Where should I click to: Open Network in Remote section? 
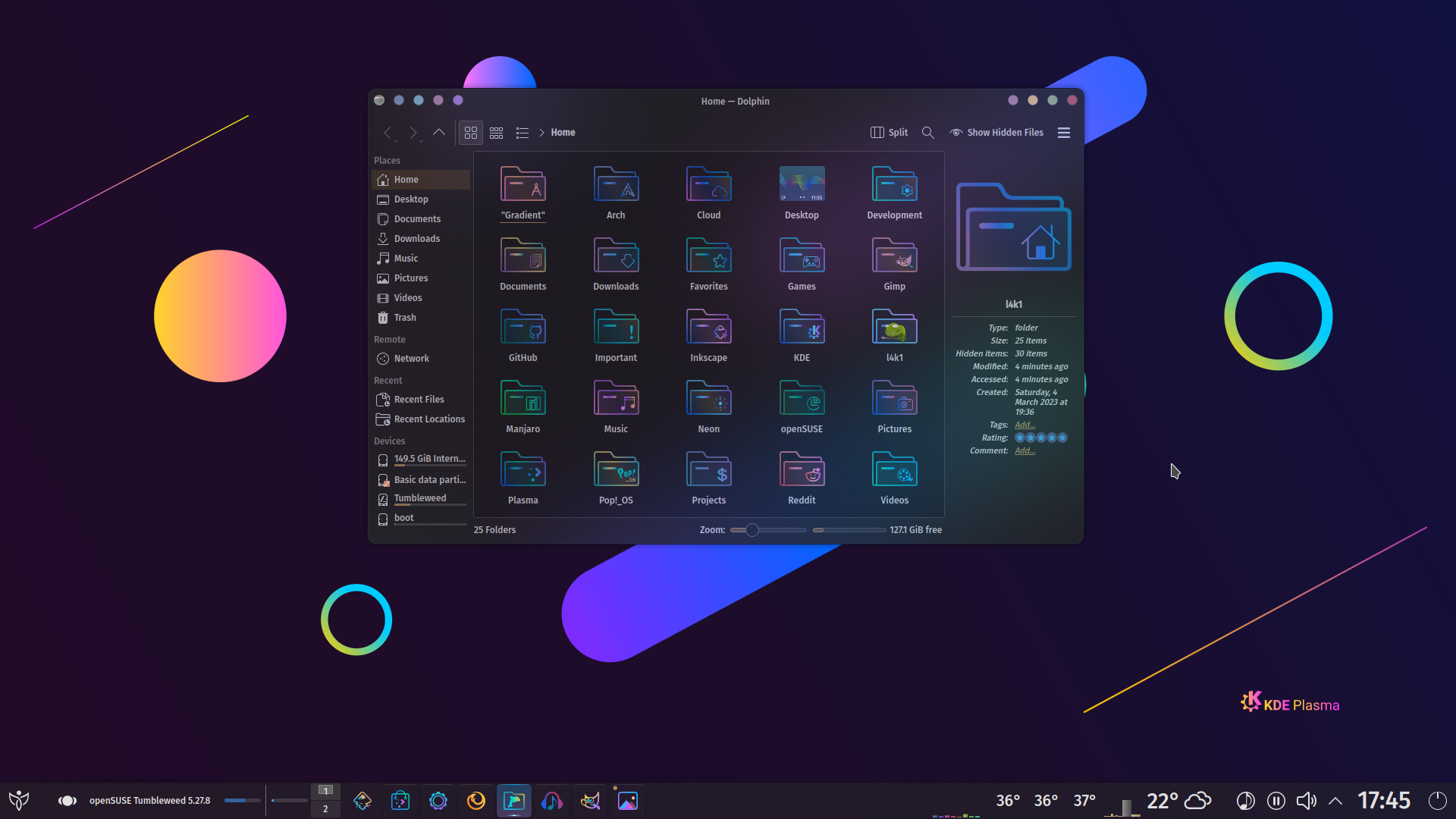(x=421, y=359)
